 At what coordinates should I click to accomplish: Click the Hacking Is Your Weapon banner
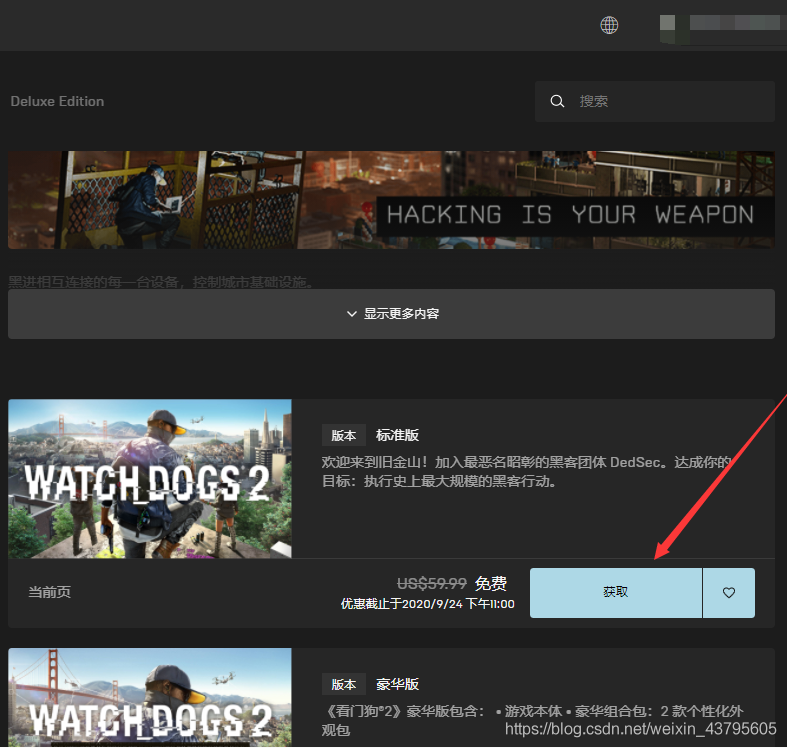coord(391,200)
